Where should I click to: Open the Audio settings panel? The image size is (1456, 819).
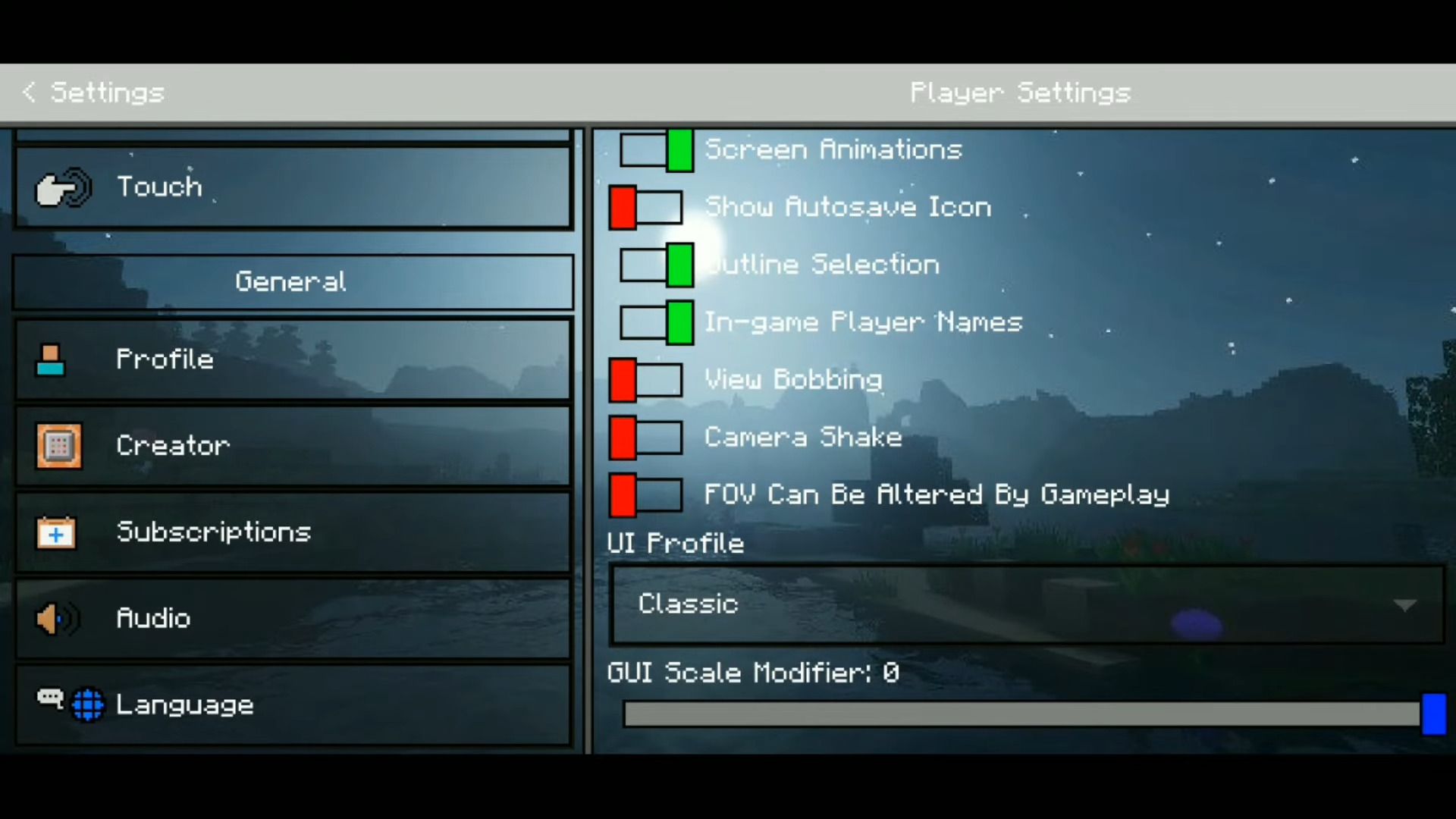[x=291, y=618]
